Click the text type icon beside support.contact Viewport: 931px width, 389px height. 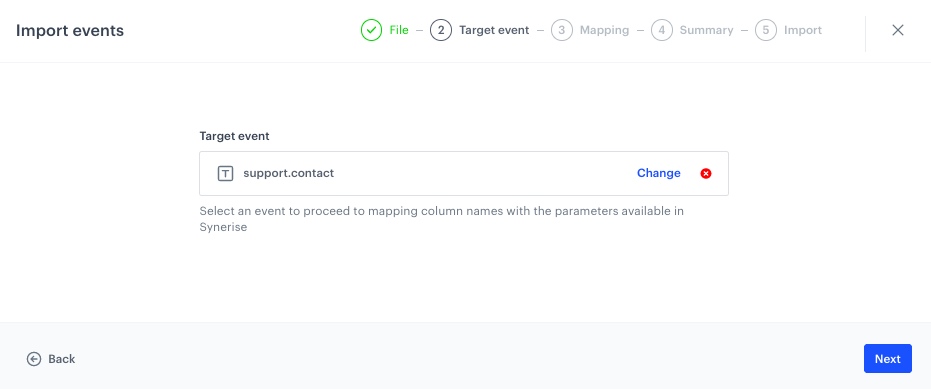[x=225, y=173]
